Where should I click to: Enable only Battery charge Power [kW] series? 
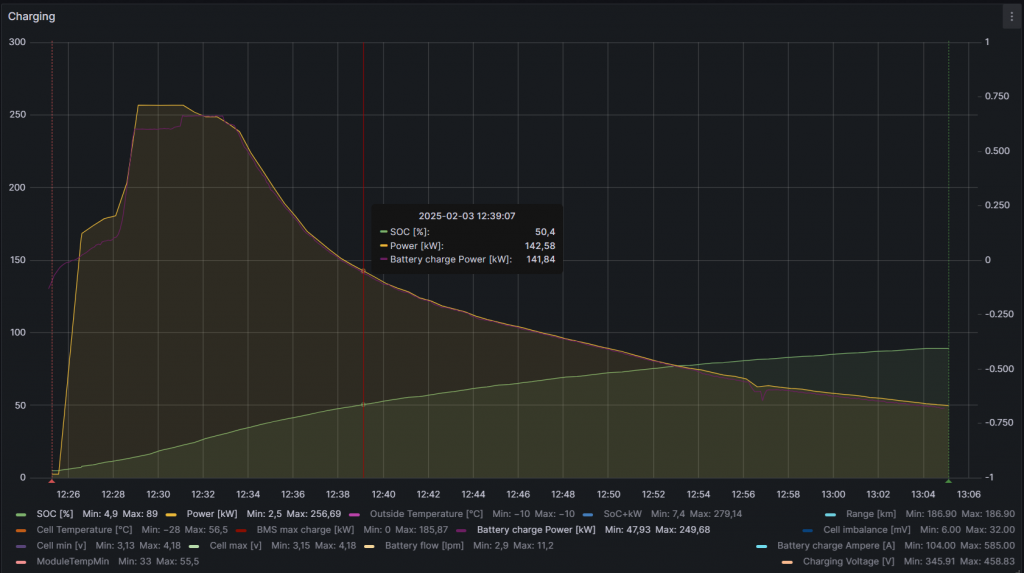pyautogui.click(x=536, y=529)
